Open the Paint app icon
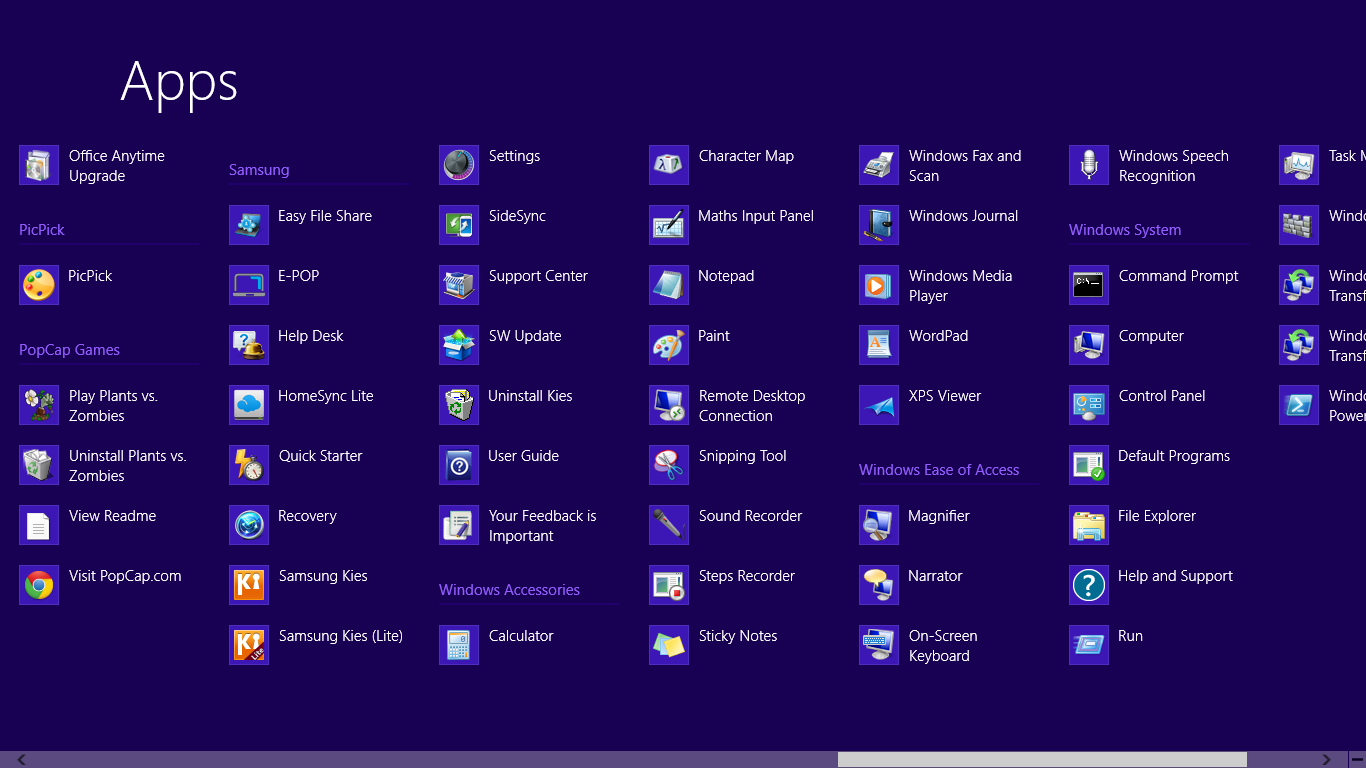The image size is (1366, 768). (x=669, y=345)
